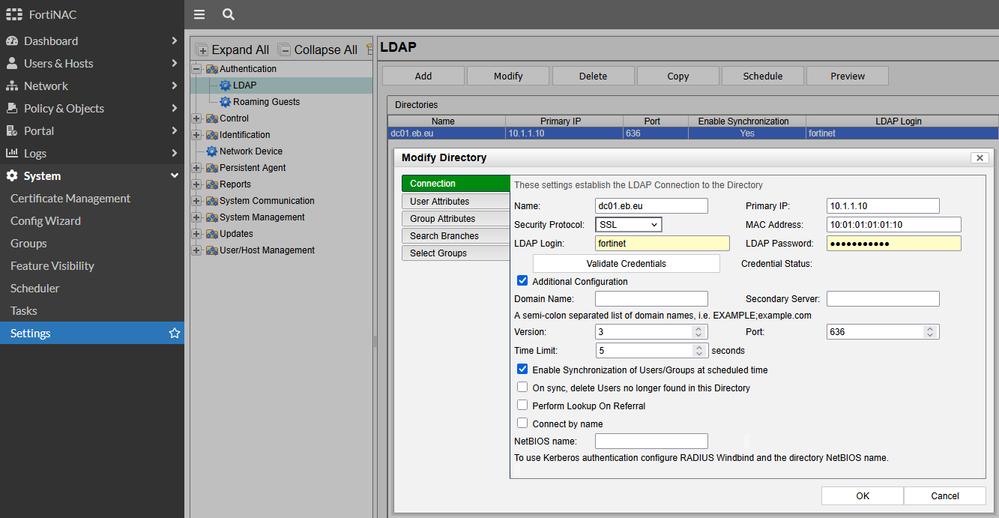Click the Collapse All minus icon
The width and height of the screenshot is (999, 518).
[x=285, y=50]
